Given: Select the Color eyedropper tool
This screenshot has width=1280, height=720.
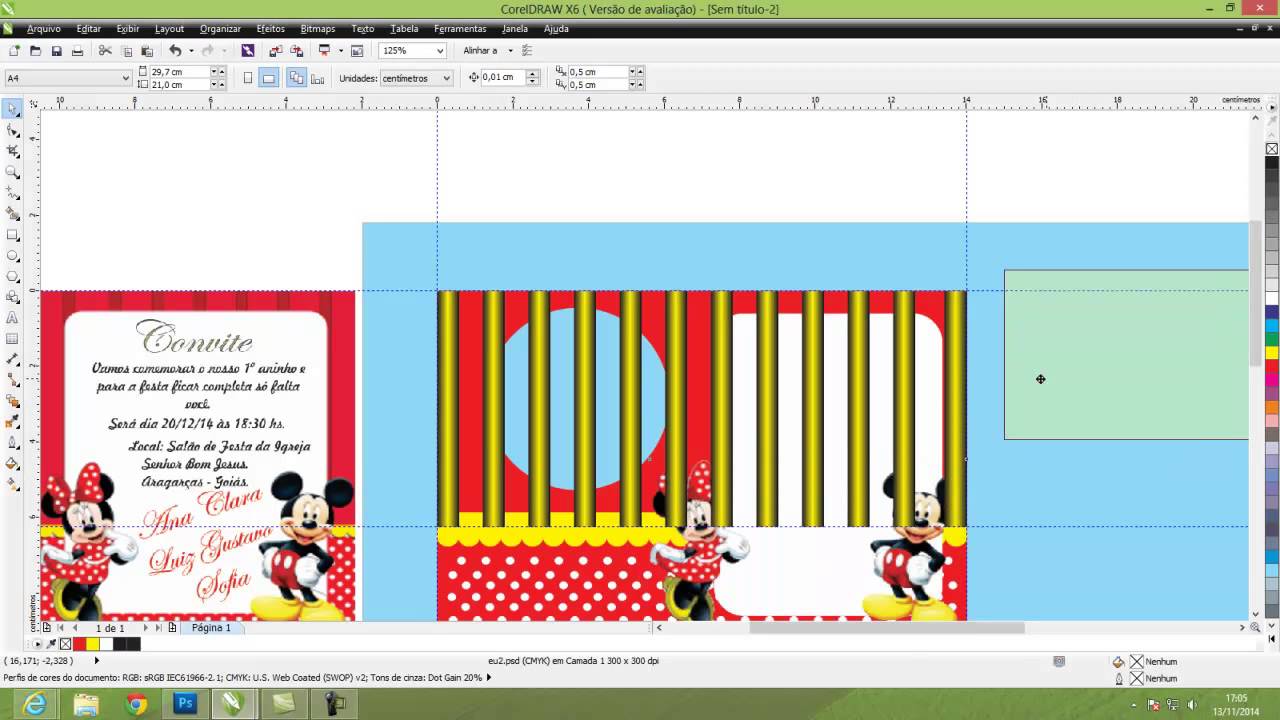Looking at the screenshot, I should (13, 422).
